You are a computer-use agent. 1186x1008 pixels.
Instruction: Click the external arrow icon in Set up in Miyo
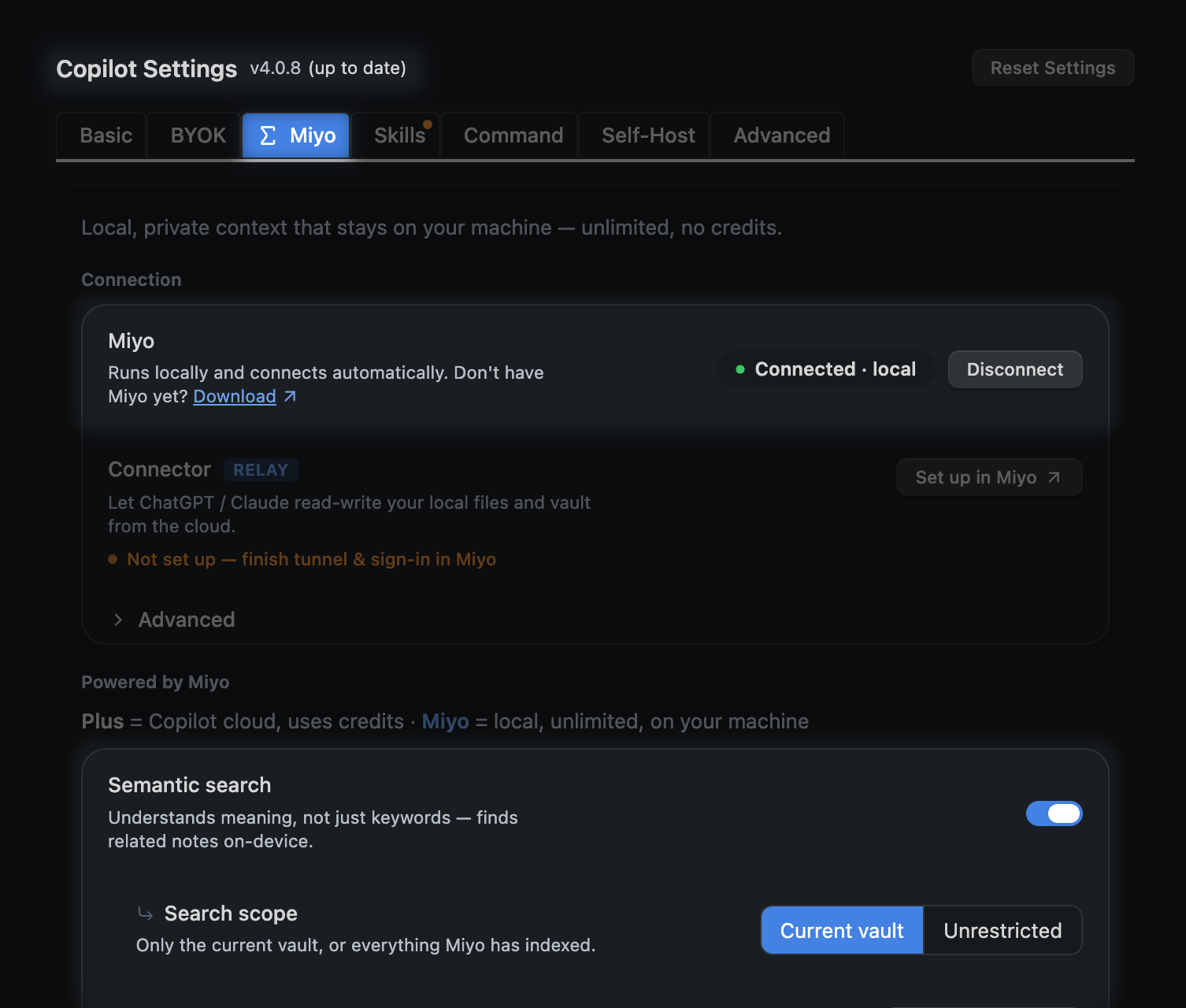click(1054, 477)
